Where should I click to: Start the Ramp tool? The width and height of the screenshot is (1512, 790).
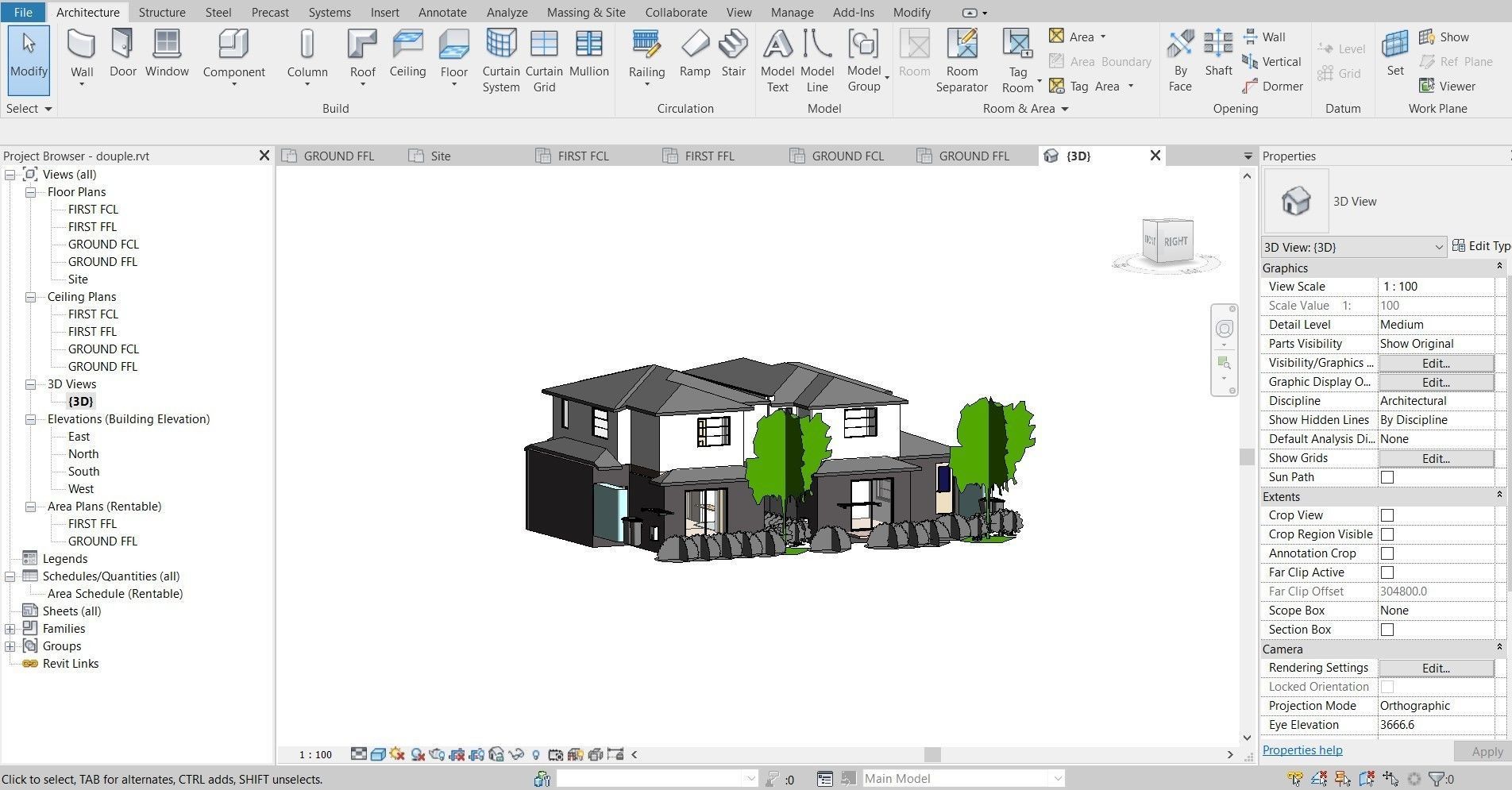695,53
